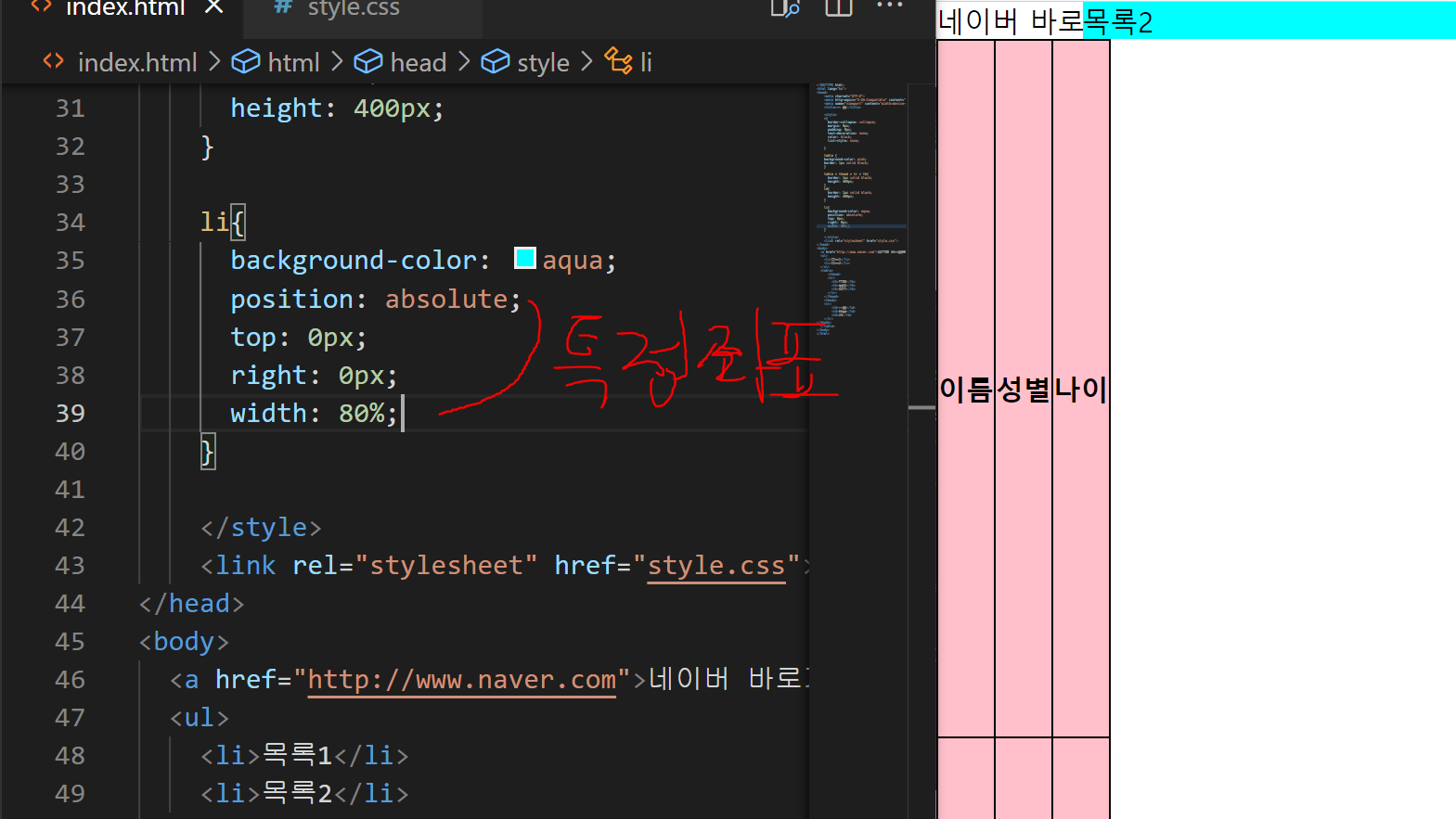The image size is (1456, 819).
Task: Click the html file icon in breadcrumb
Action: pyautogui.click(x=54, y=61)
